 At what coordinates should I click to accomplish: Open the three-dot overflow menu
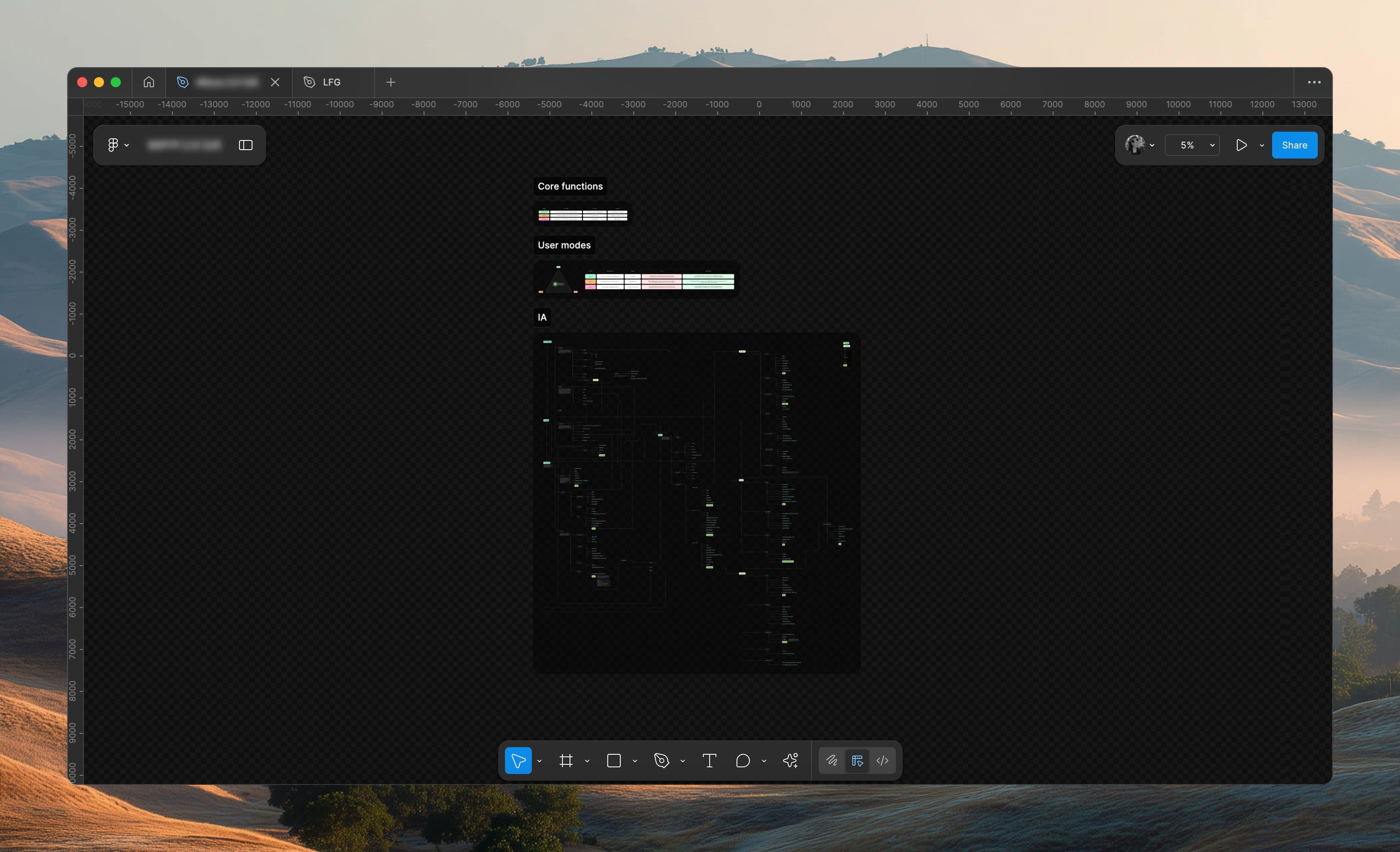pos(1314,82)
